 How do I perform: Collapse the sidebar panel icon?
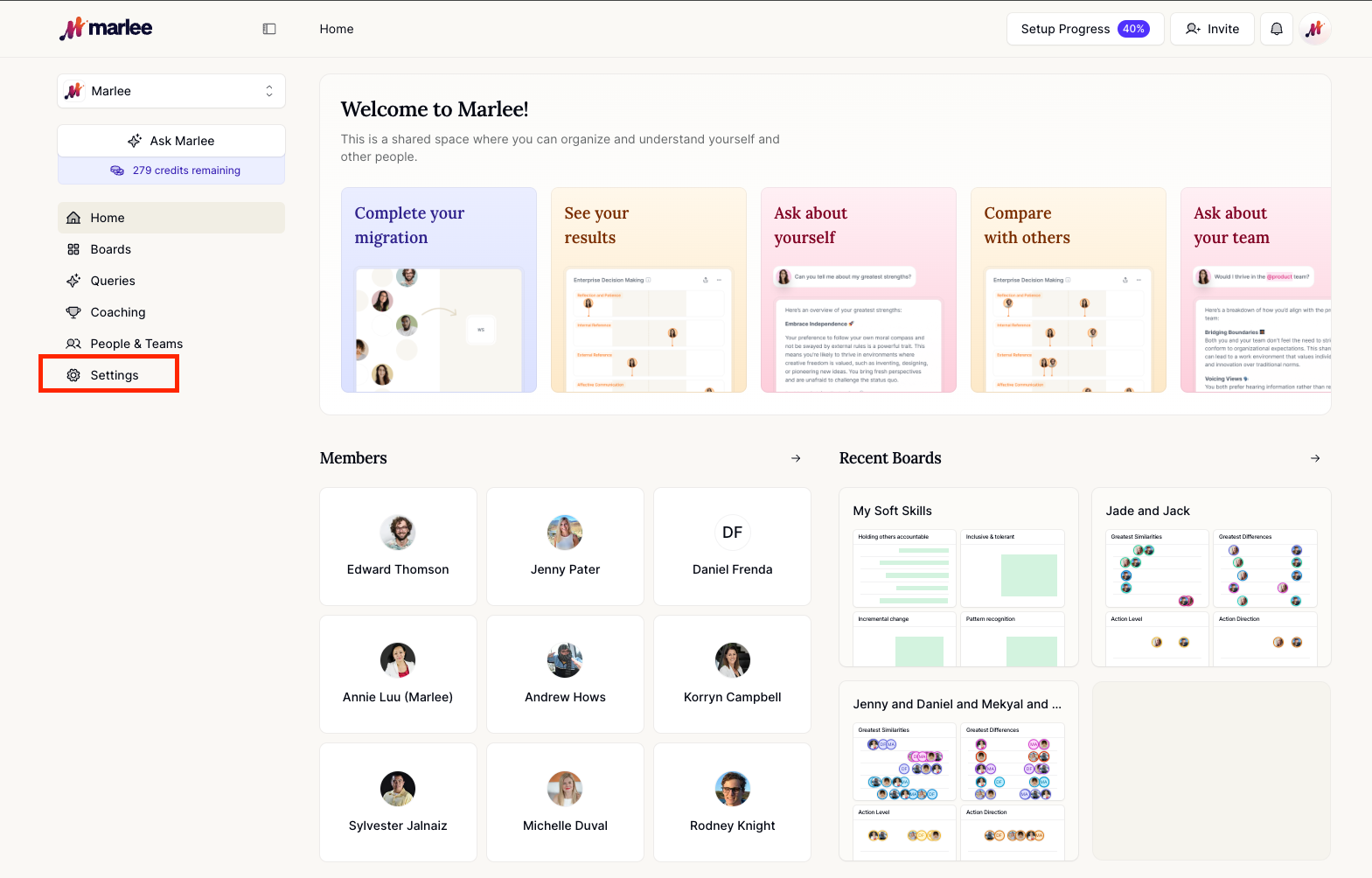point(269,29)
